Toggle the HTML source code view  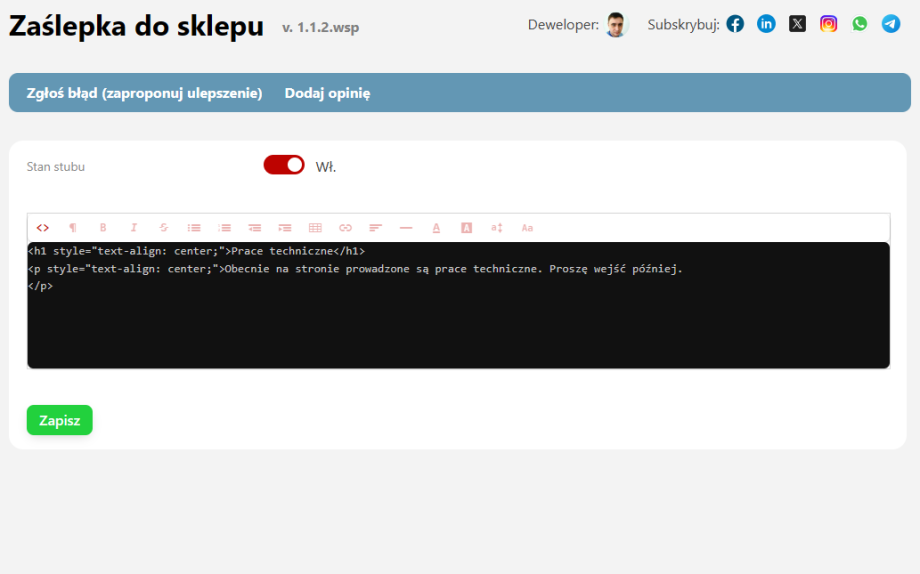click(x=42, y=228)
